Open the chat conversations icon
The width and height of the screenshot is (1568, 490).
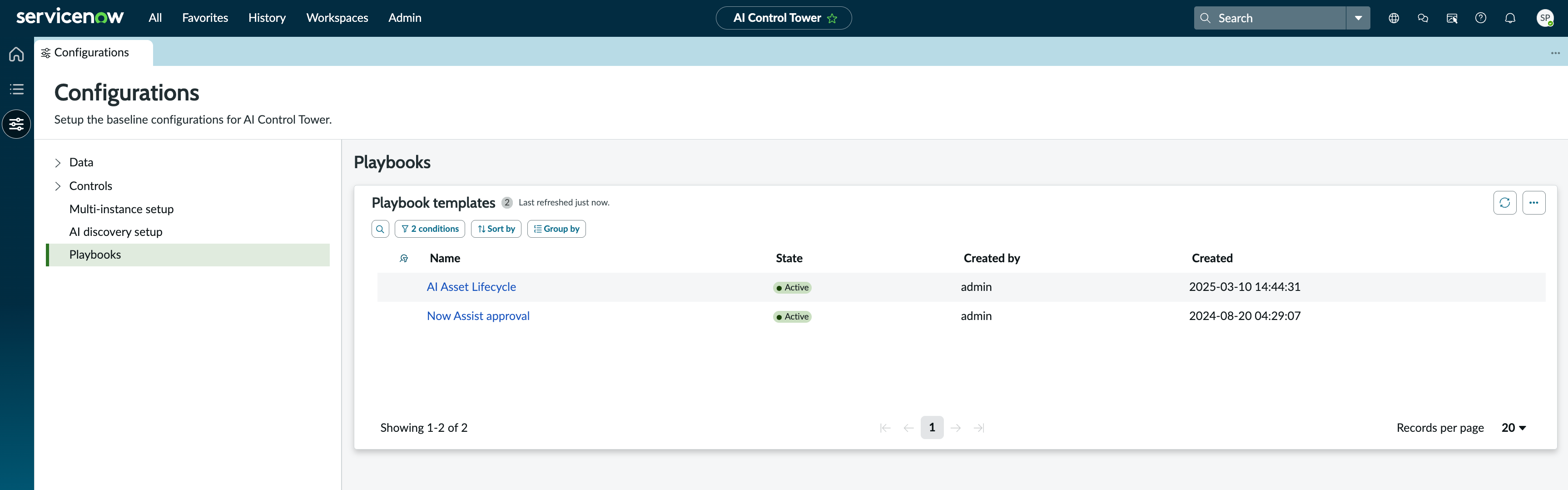[1423, 18]
